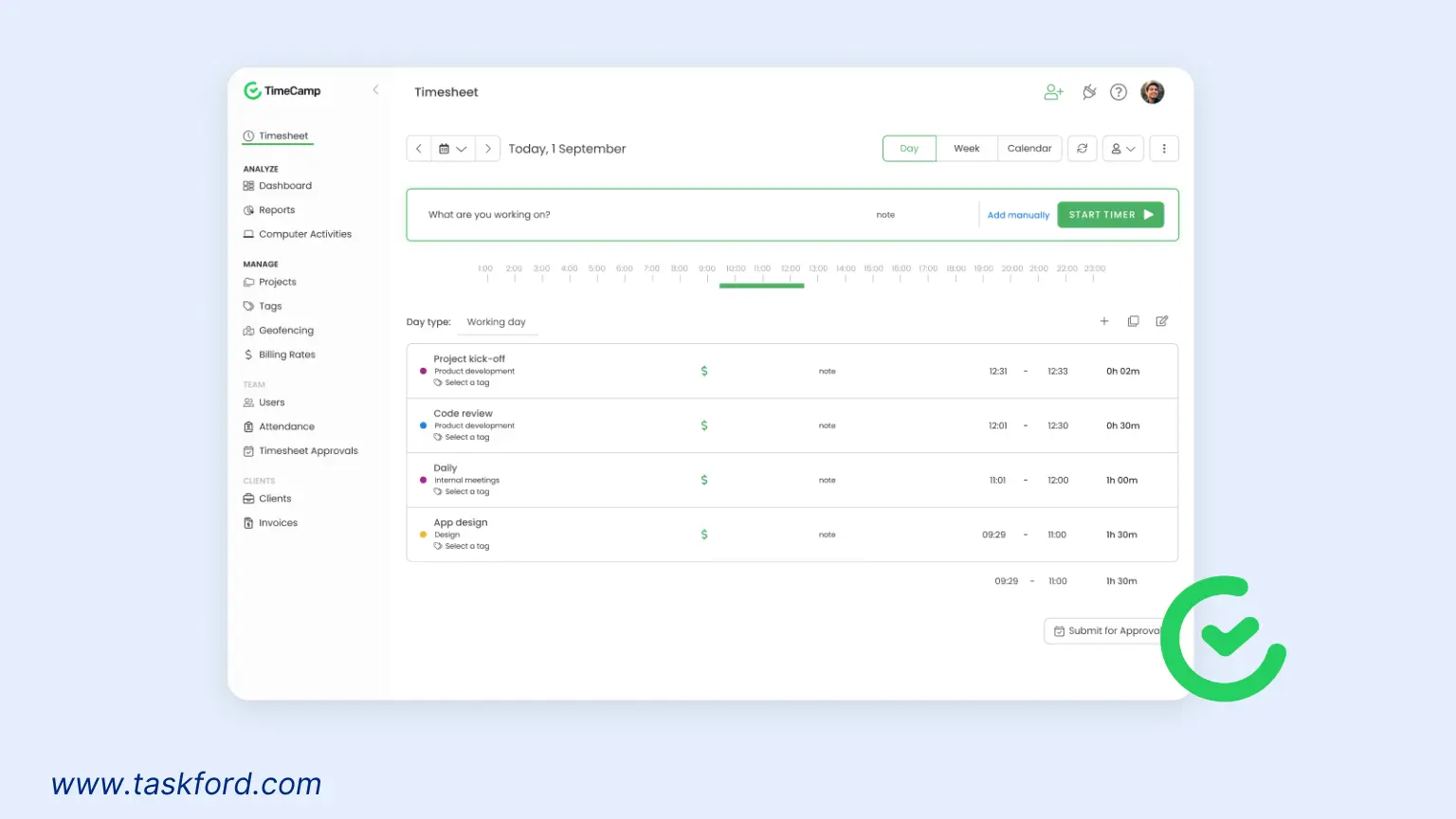Screen dimensions: 1456x819
Task: Collapse the sidebar with the chevron
Action: pos(375,90)
